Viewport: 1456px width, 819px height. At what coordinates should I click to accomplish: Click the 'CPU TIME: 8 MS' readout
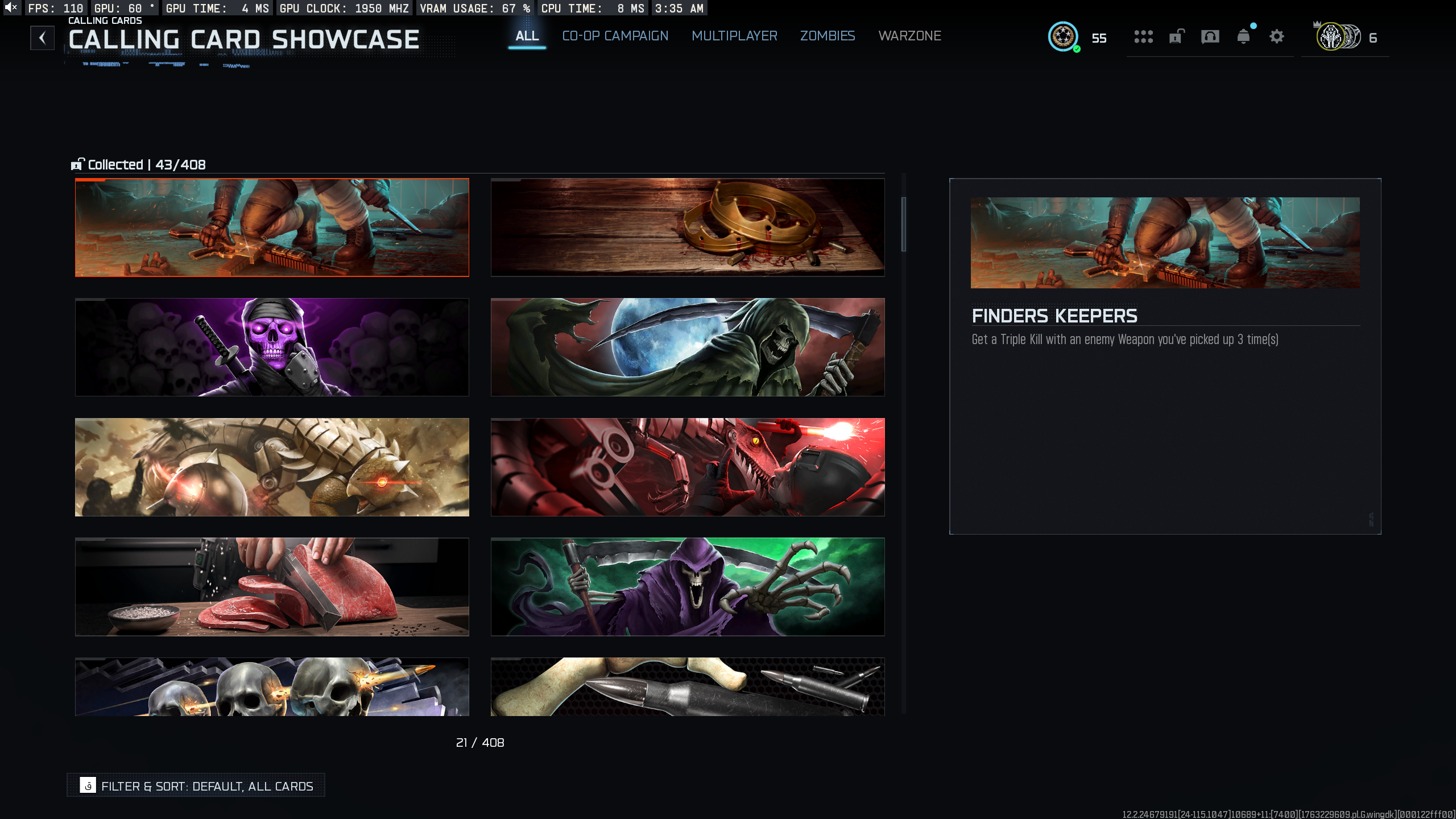click(x=593, y=8)
